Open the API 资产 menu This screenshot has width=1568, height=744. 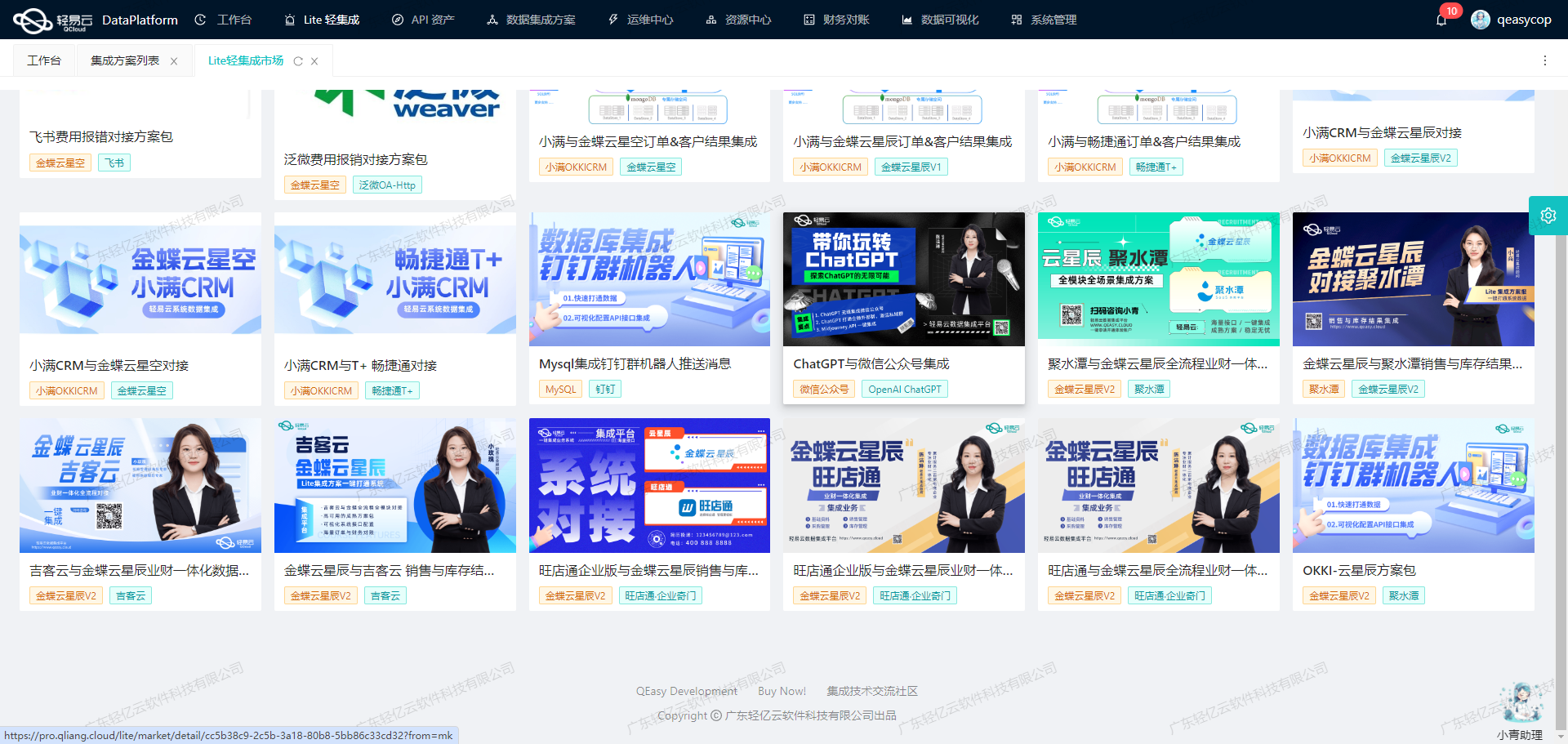click(423, 20)
